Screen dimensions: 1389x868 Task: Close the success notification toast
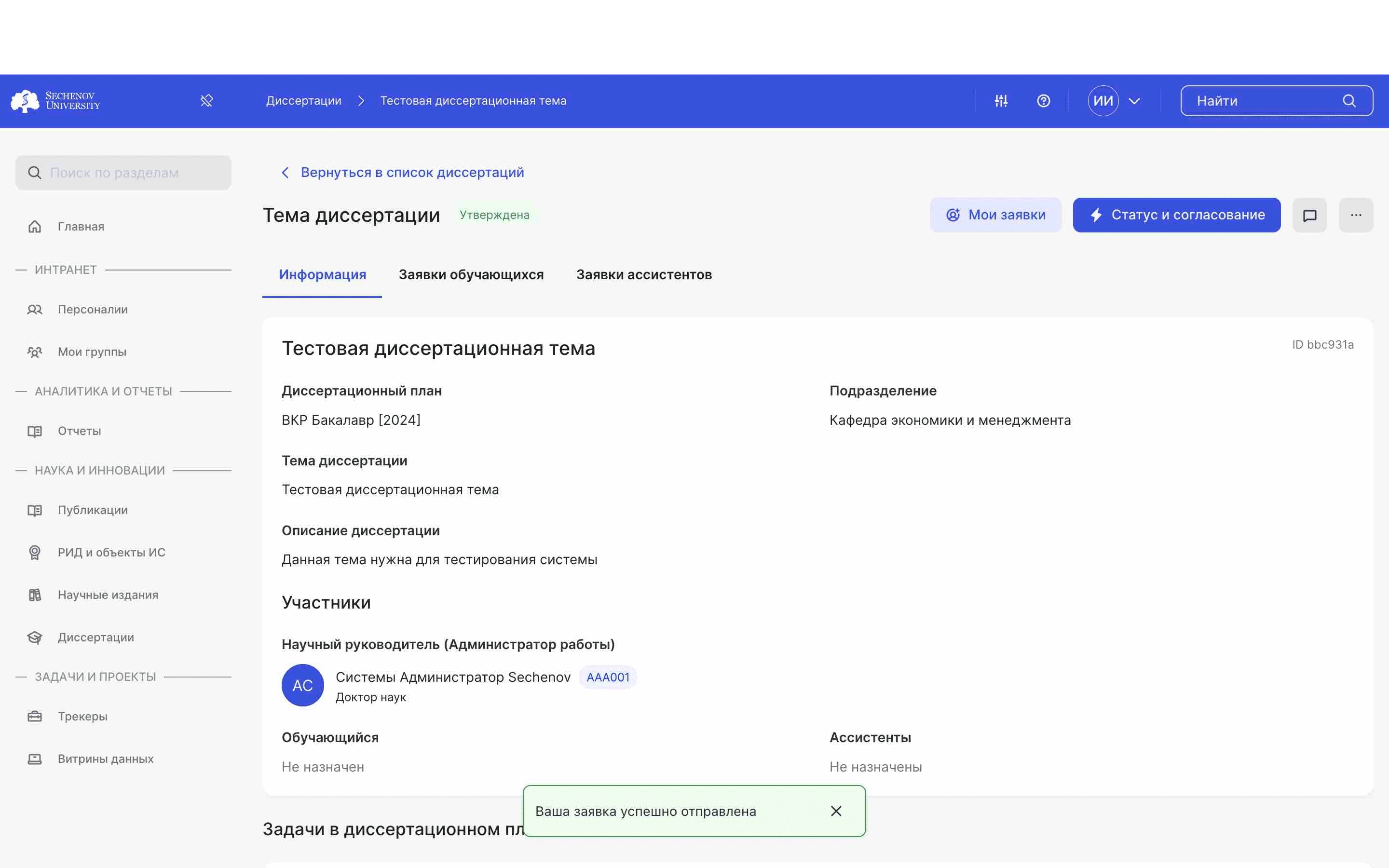coord(836,811)
